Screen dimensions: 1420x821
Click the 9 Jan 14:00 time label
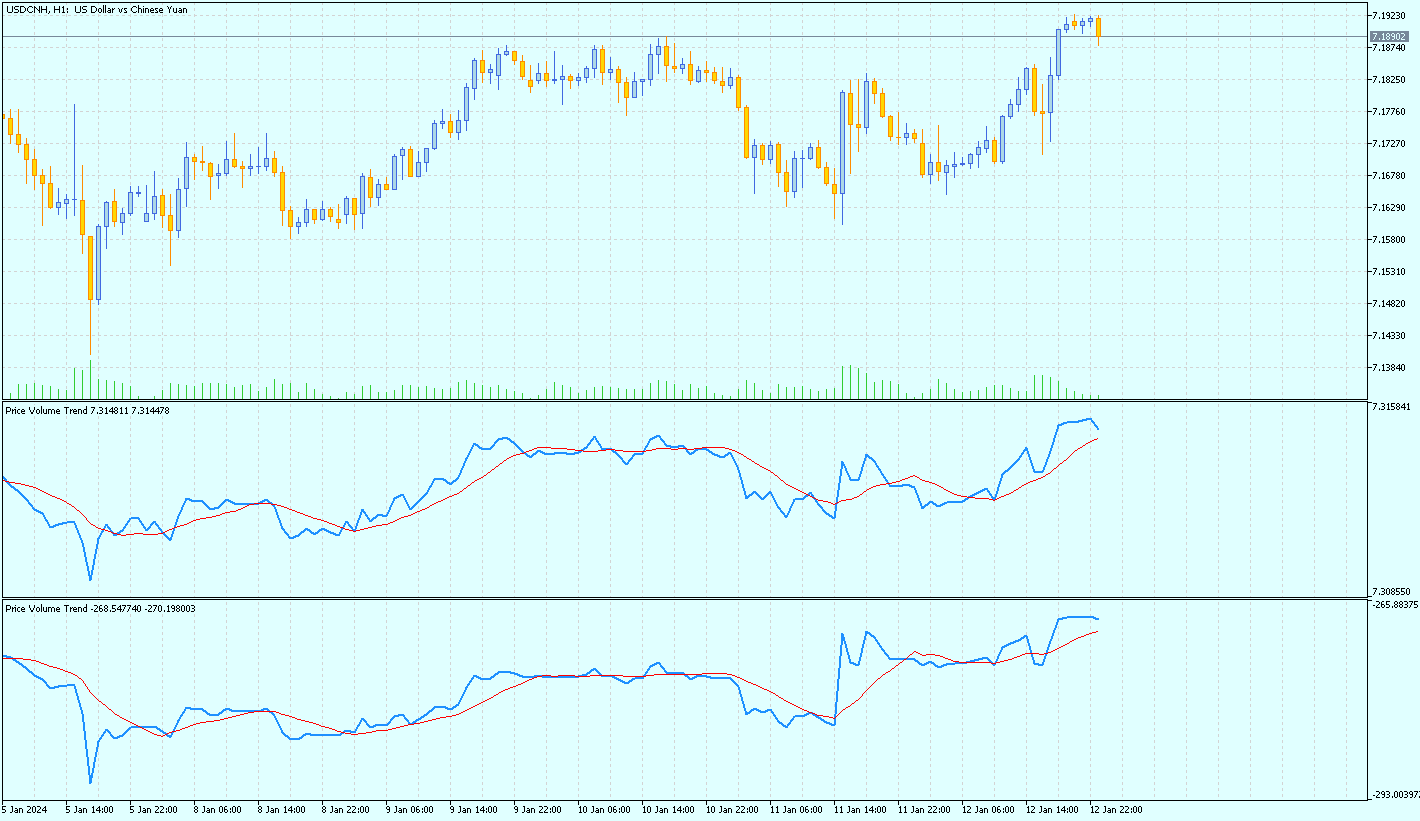click(474, 809)
